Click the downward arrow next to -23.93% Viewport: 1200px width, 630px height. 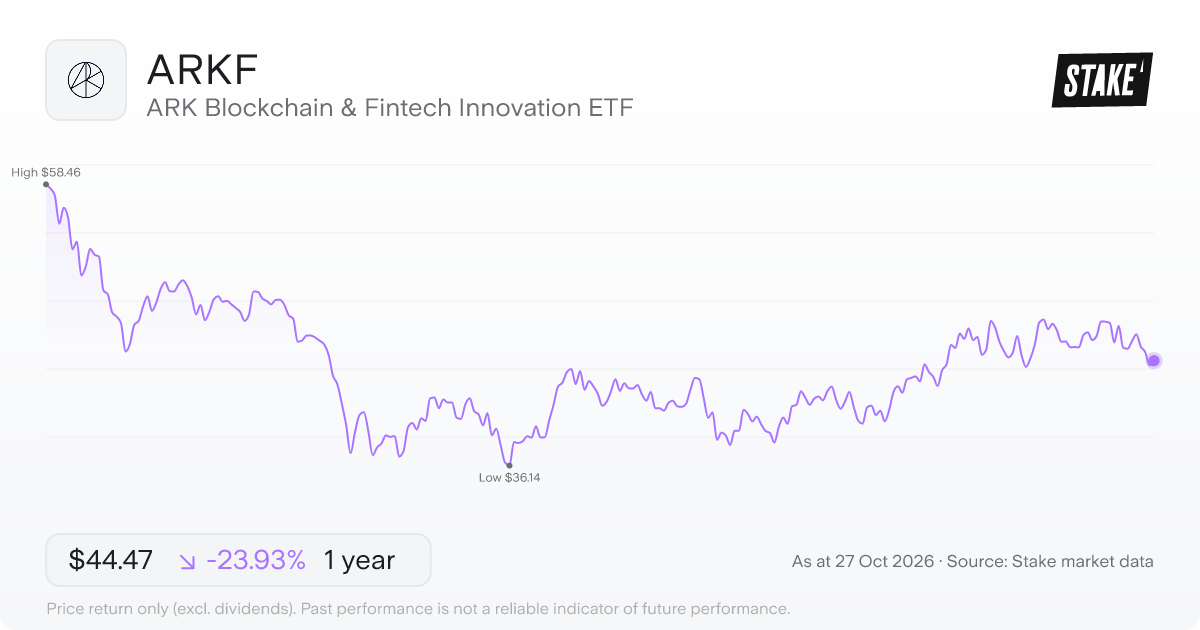[x=187, y=561]
